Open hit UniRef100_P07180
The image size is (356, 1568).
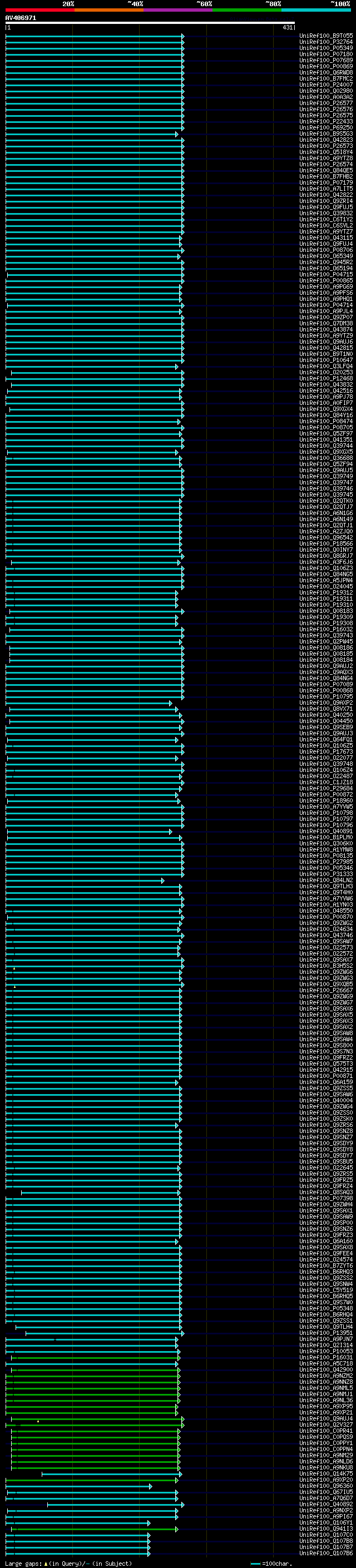point(326,54)
